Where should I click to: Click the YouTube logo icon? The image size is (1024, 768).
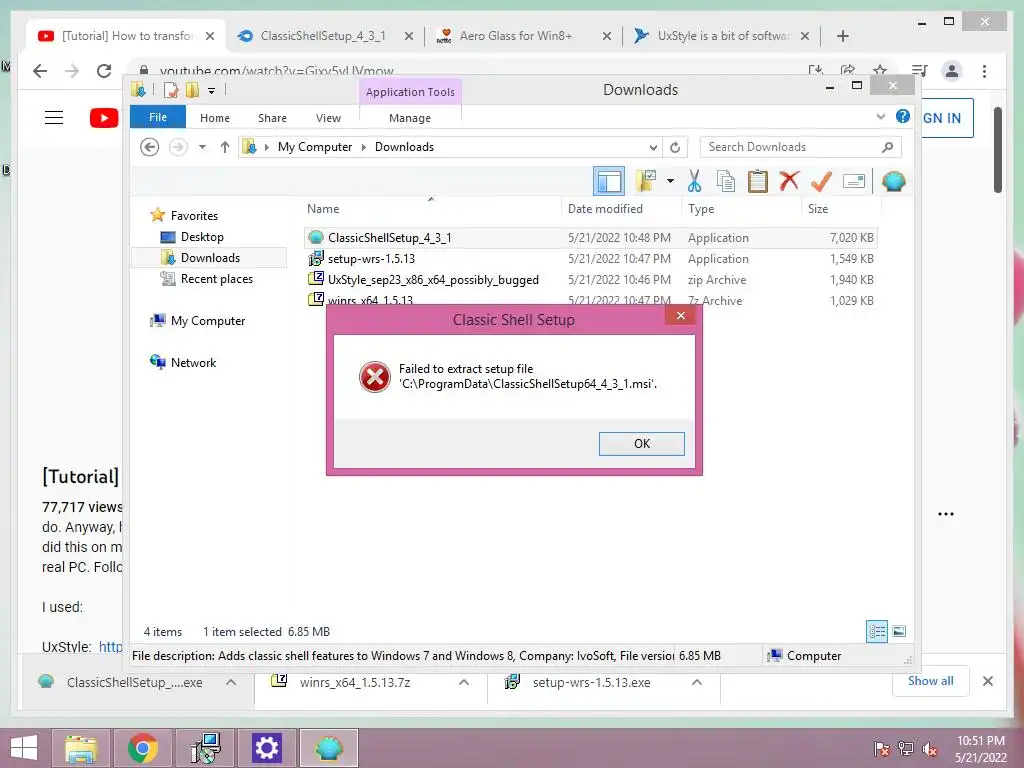click(104, 118)
